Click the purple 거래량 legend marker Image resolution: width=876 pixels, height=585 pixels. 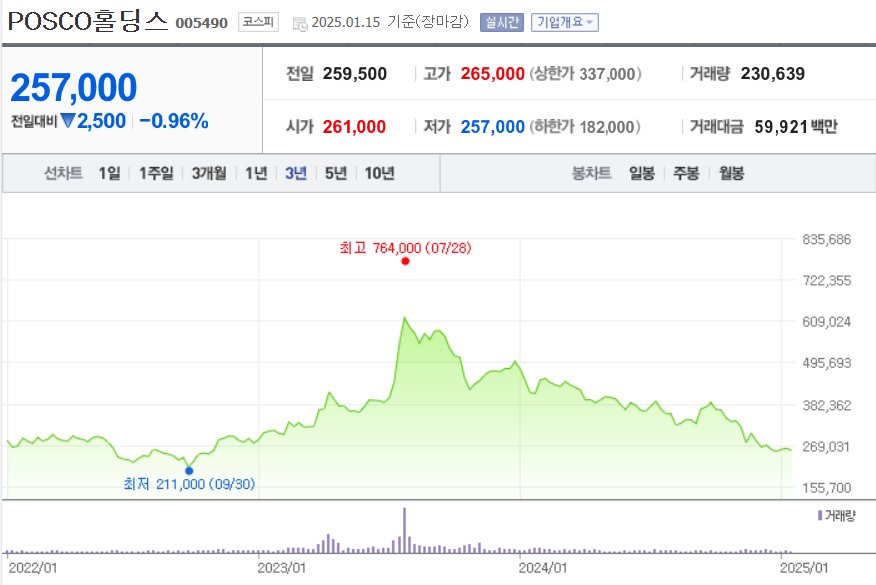pyautogui.click(x=820, y=515)
